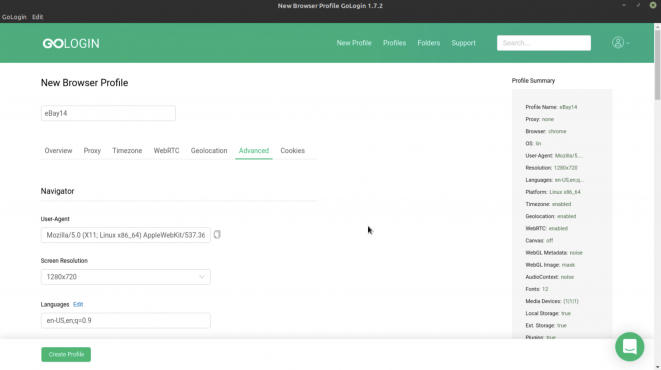Copy the User-Agent string with clipboard icon
The height and width of the screenshot is (370, 661).
217,235
